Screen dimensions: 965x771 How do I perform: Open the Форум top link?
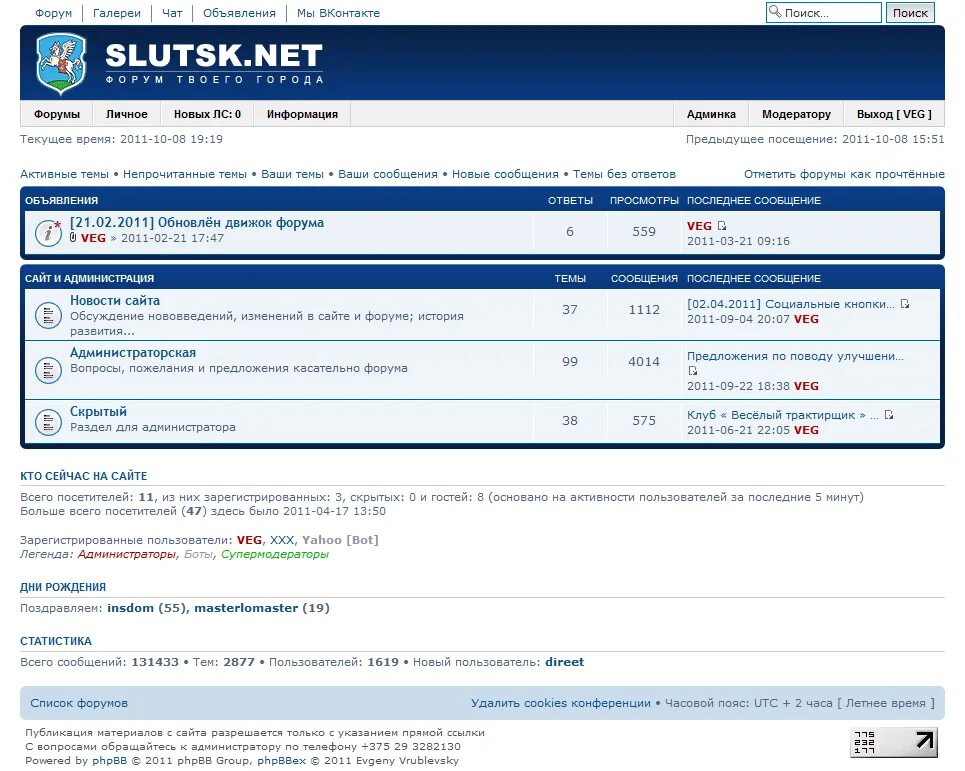click(x=54, y=13)
